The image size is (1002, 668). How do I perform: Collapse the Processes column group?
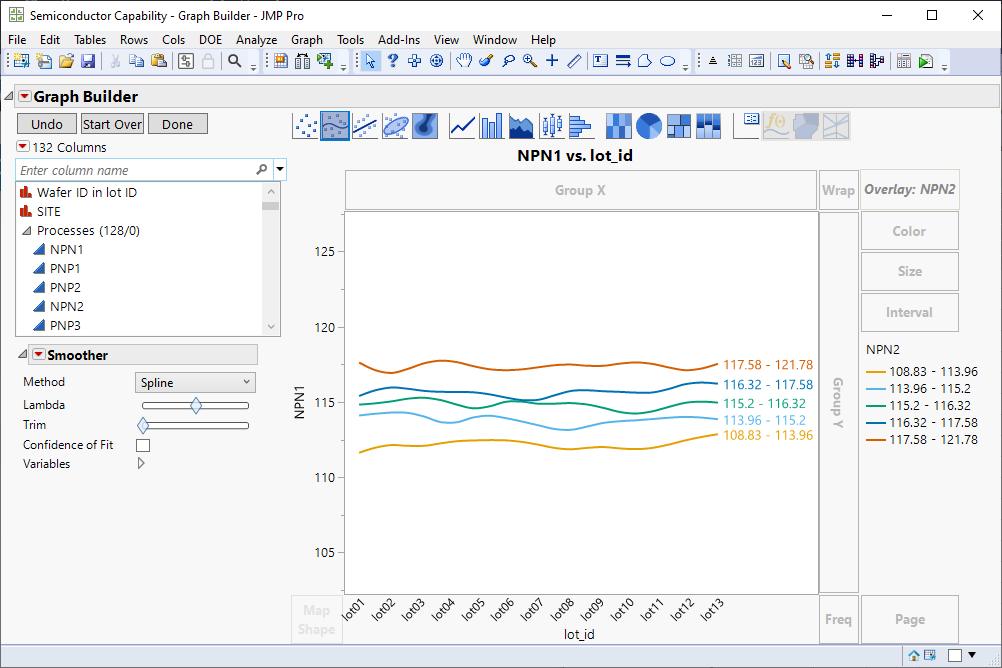point(27,231)
